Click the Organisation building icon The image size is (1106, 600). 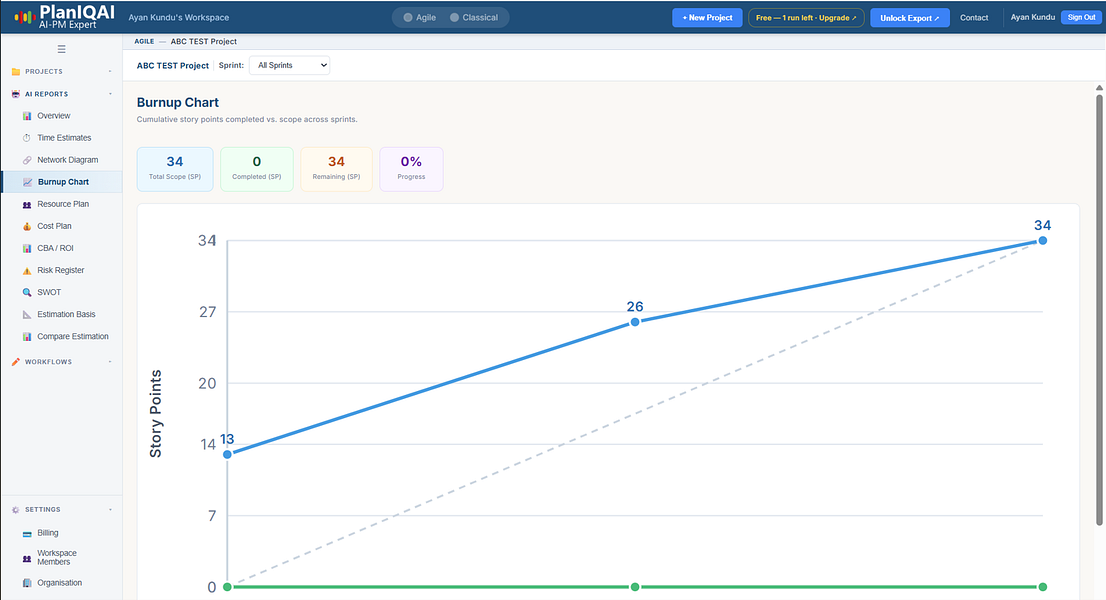27,583
